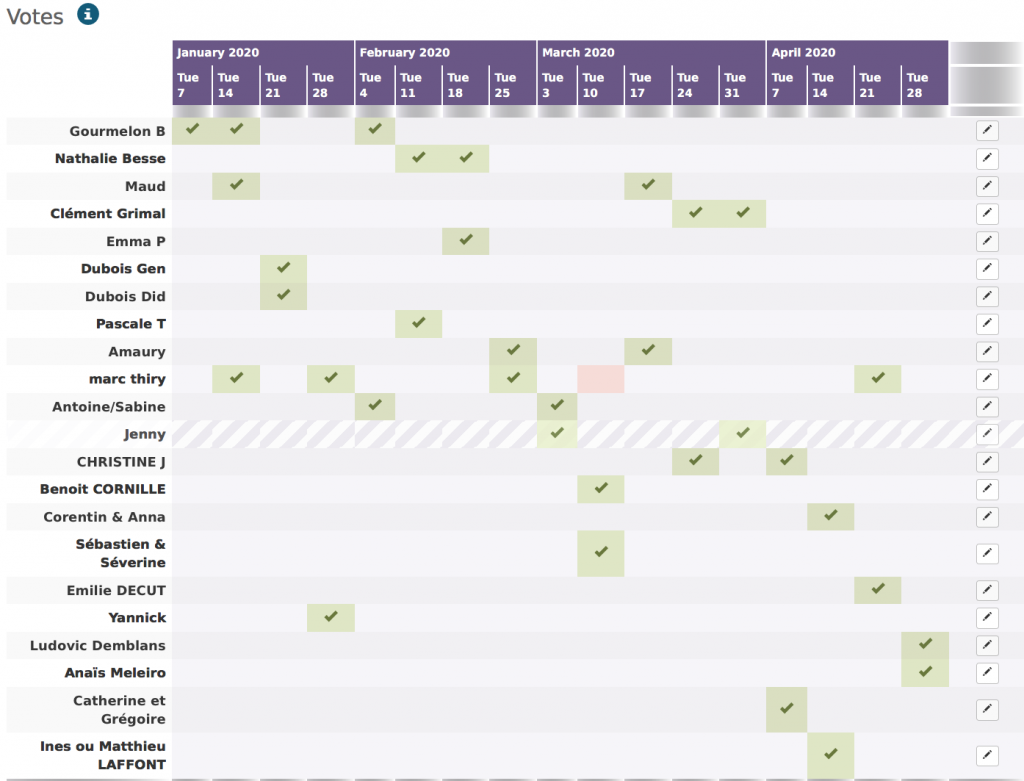
Task: Click Ludovic Demblans's Tue 28 April vote
Action: tap(925, 644)
